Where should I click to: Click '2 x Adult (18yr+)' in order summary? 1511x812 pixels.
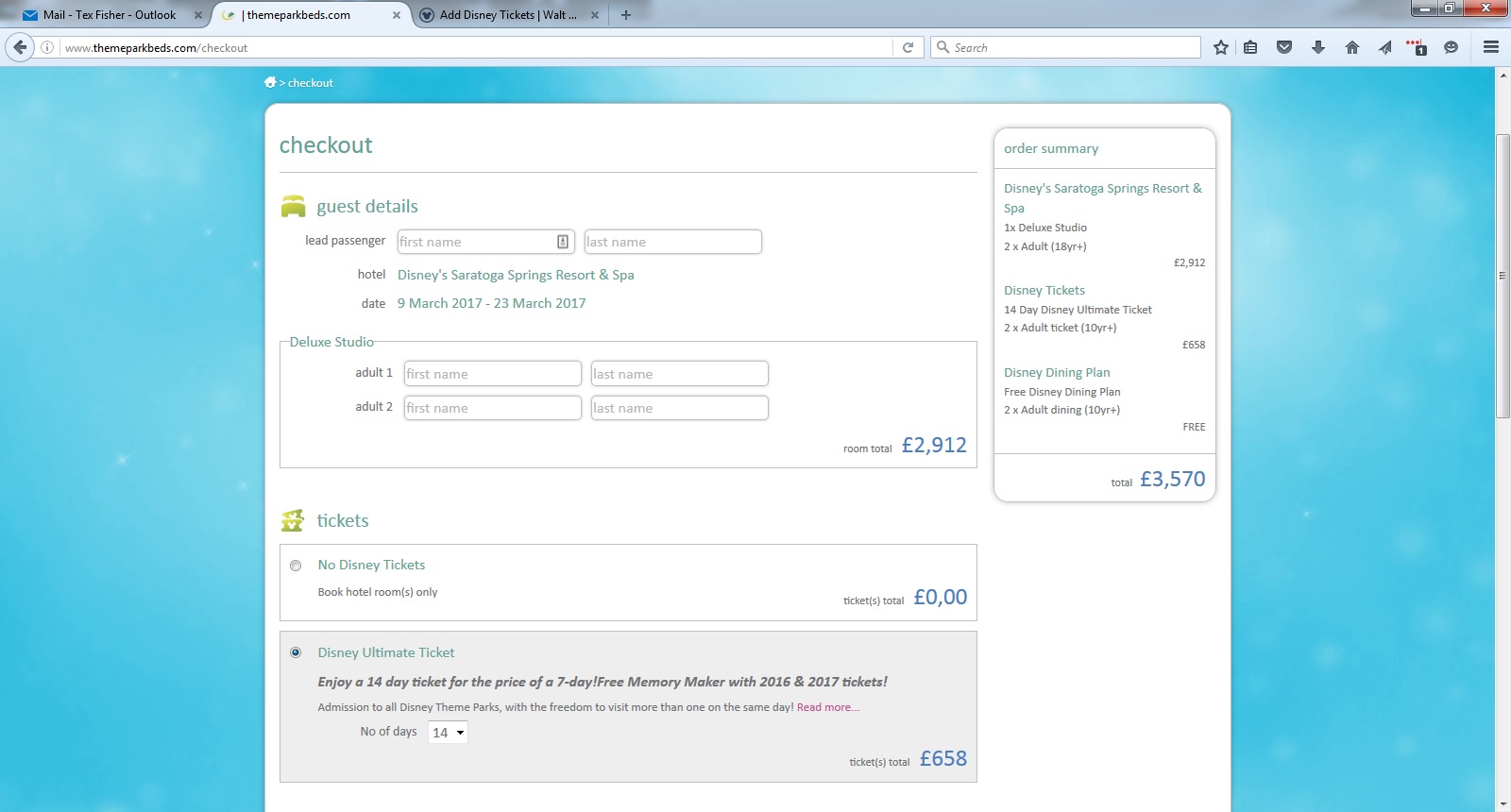point(1045,246)
